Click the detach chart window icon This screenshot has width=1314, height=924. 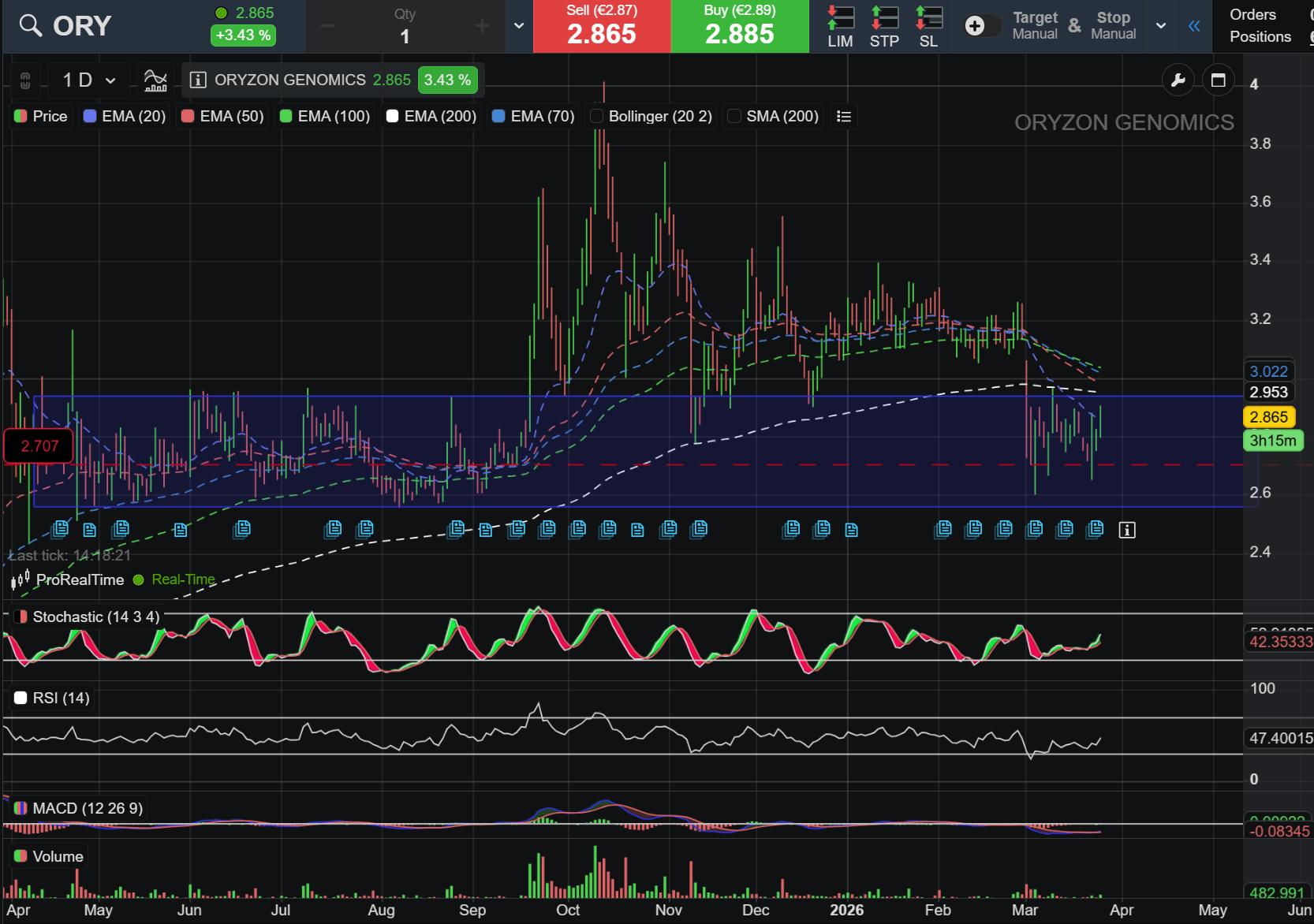click(1219, 80)
